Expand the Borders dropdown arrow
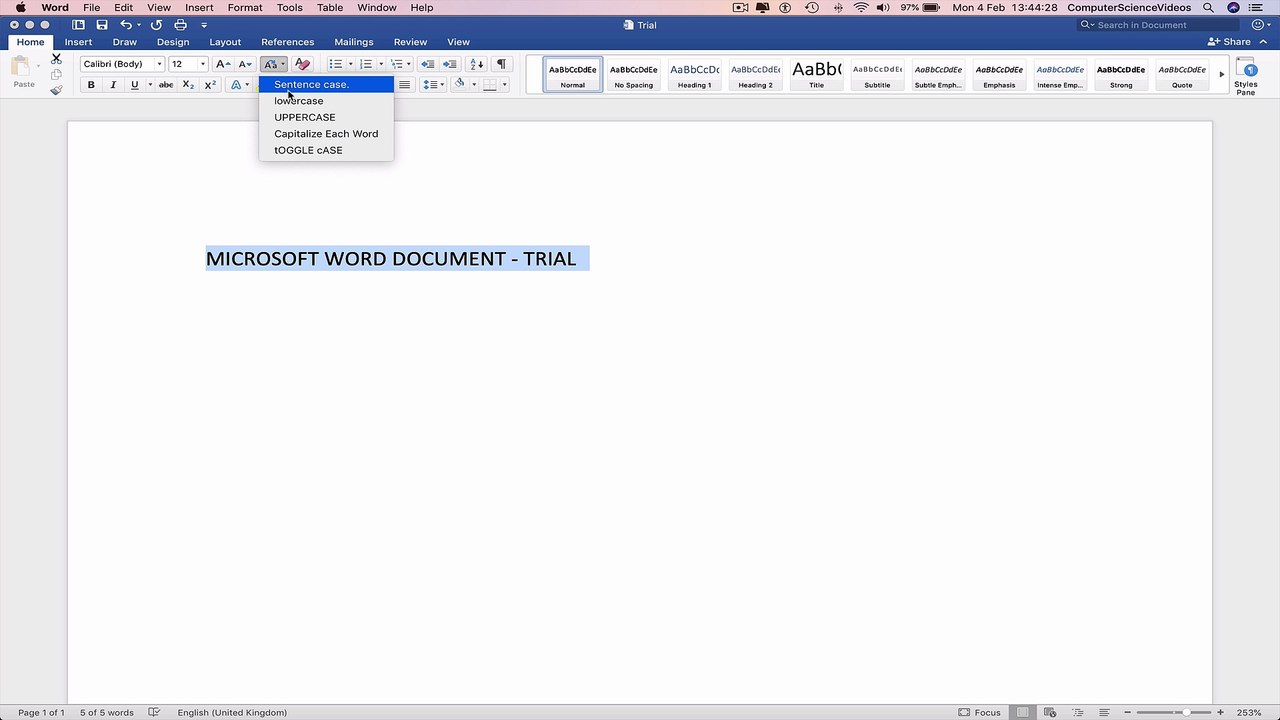The image size is (1280, 720). 505,85
